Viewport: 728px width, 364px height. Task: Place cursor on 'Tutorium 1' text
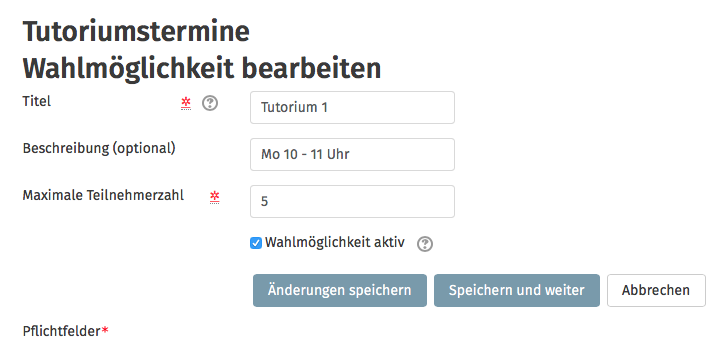[294, 108]
